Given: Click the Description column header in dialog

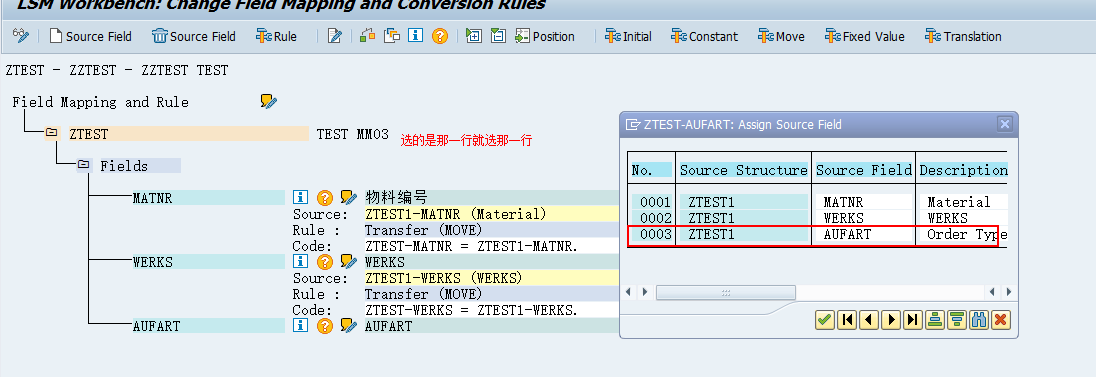Looking at the screenshot, I should (963, 170).
